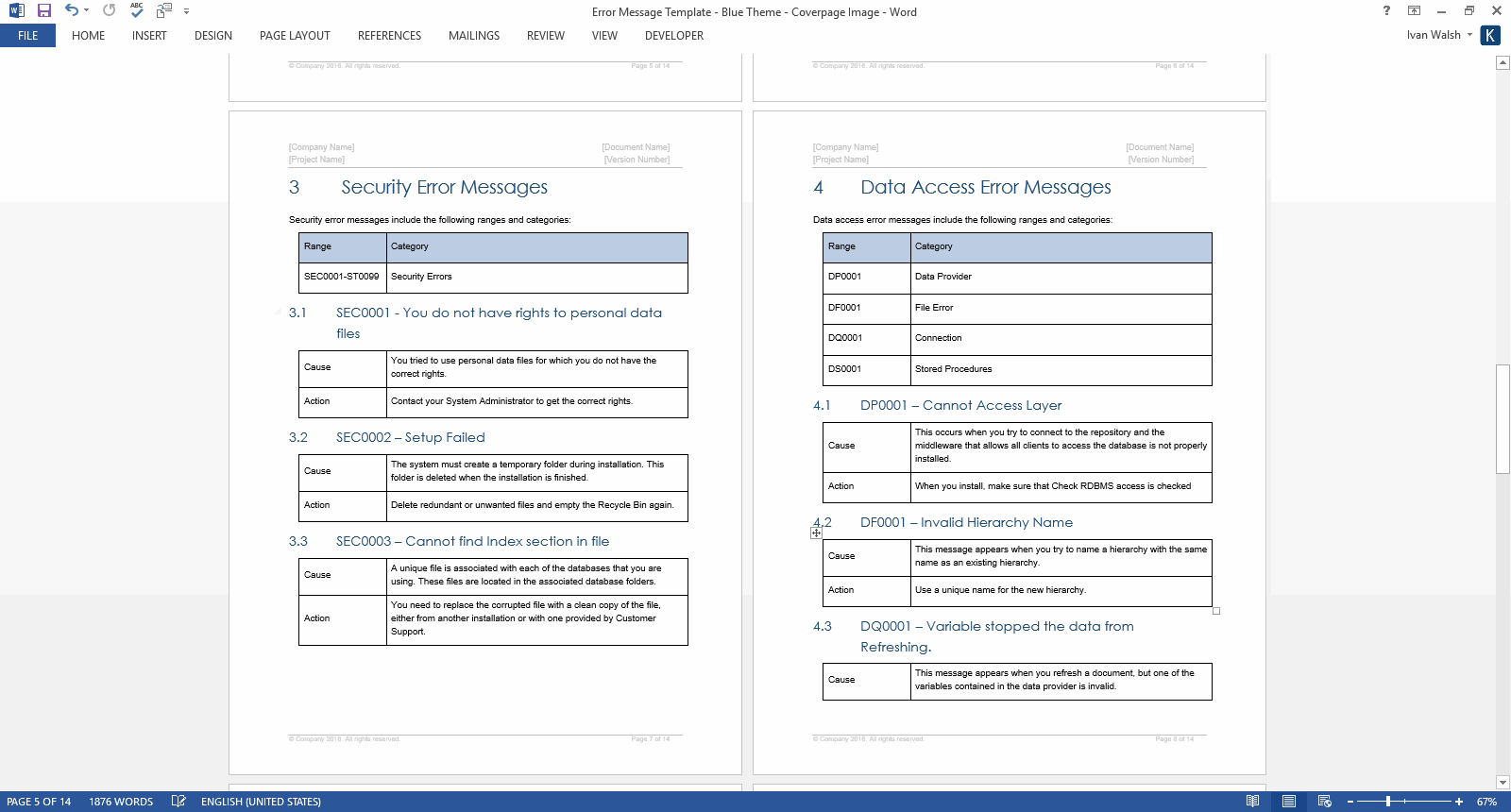Click the vertical scrollbar down arrow

click(x=1503, y=782)
